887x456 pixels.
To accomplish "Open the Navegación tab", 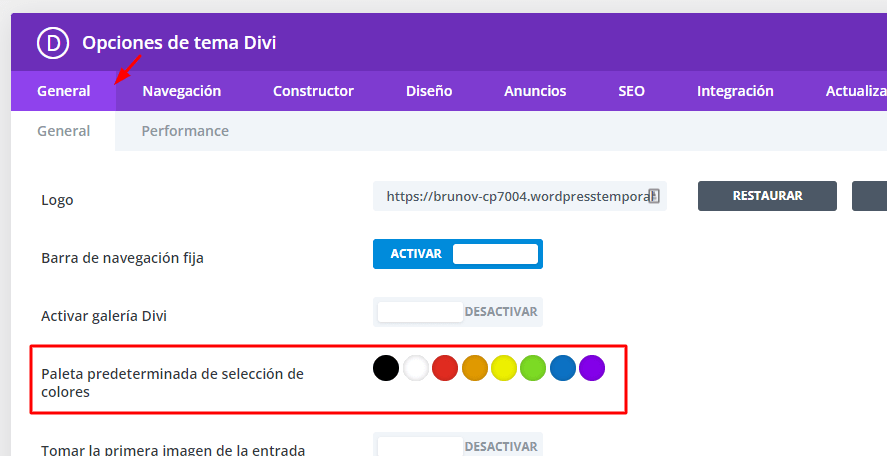I will (182, 91).
